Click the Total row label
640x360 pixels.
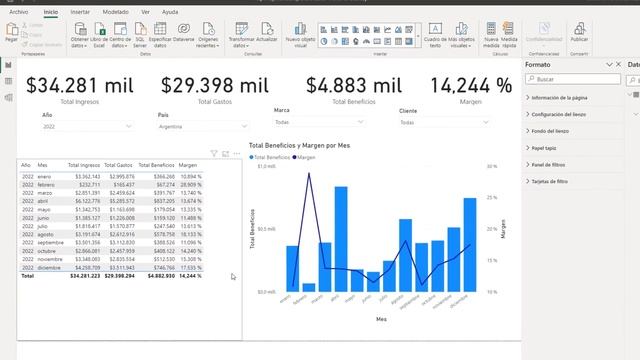point(27,276)
